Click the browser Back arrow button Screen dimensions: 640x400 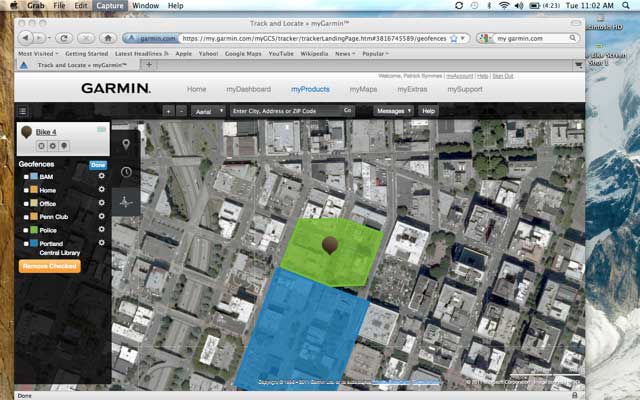pos(25,38)
